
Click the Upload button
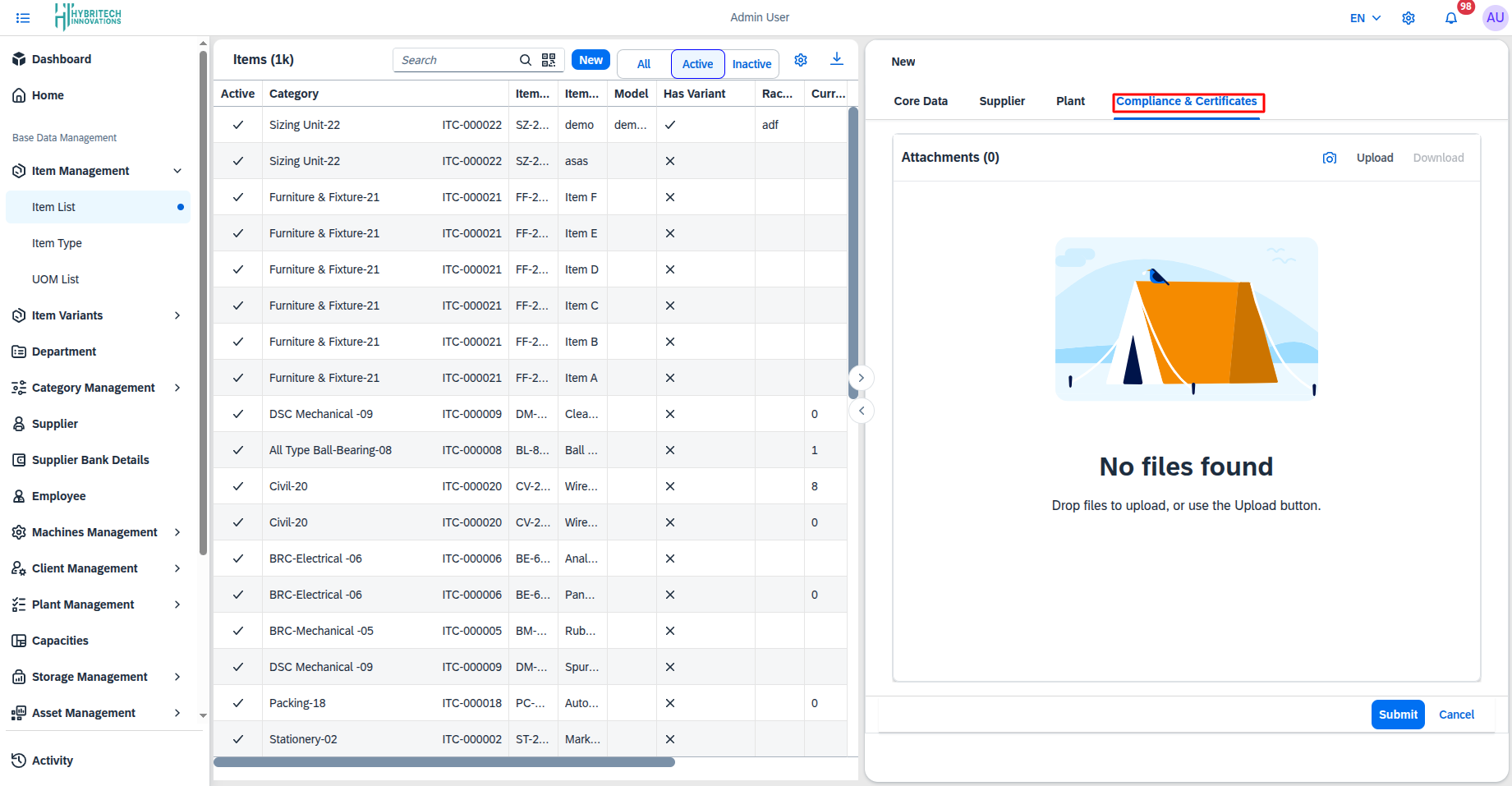coord(1374,158)
